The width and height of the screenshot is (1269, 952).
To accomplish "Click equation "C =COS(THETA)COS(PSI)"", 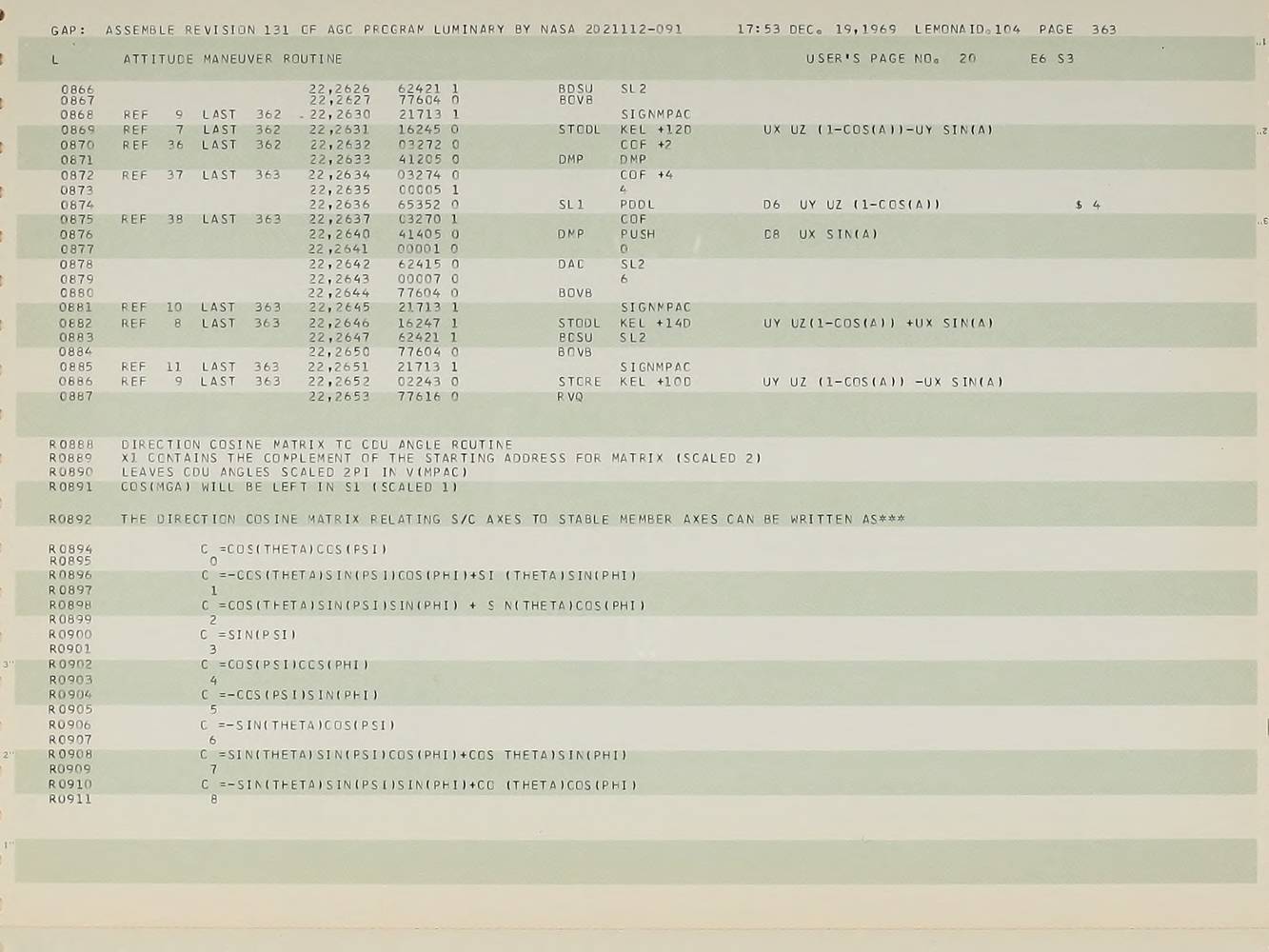I will [294, 550].
